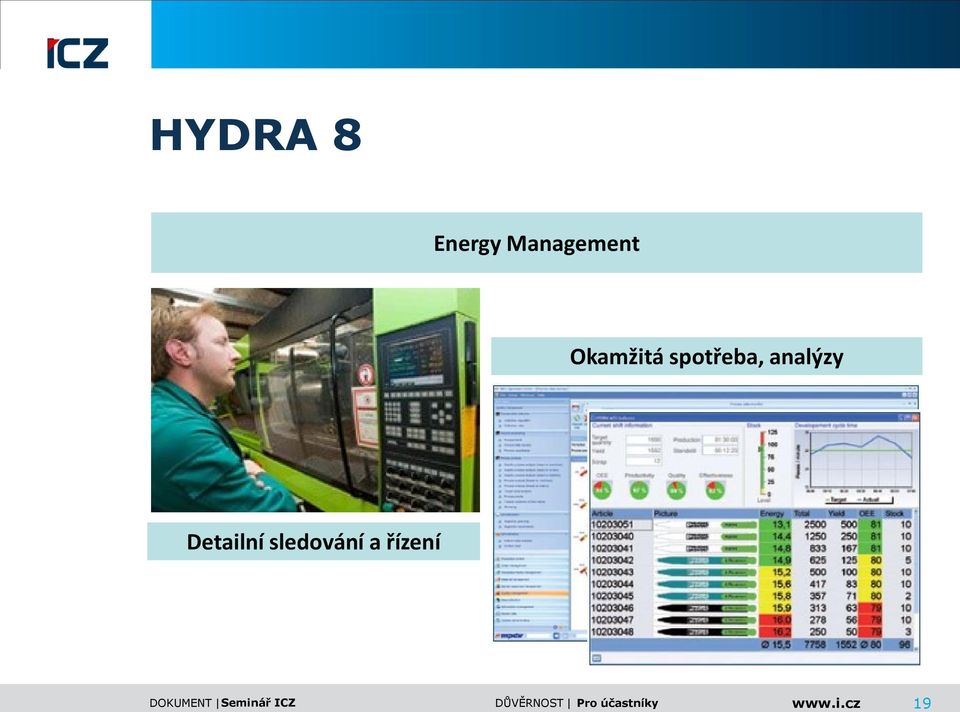The width and height of the screenshot is (960, 712).
Task: Click the keyboard icon below HYDRA table
Action: coord(597,658)
